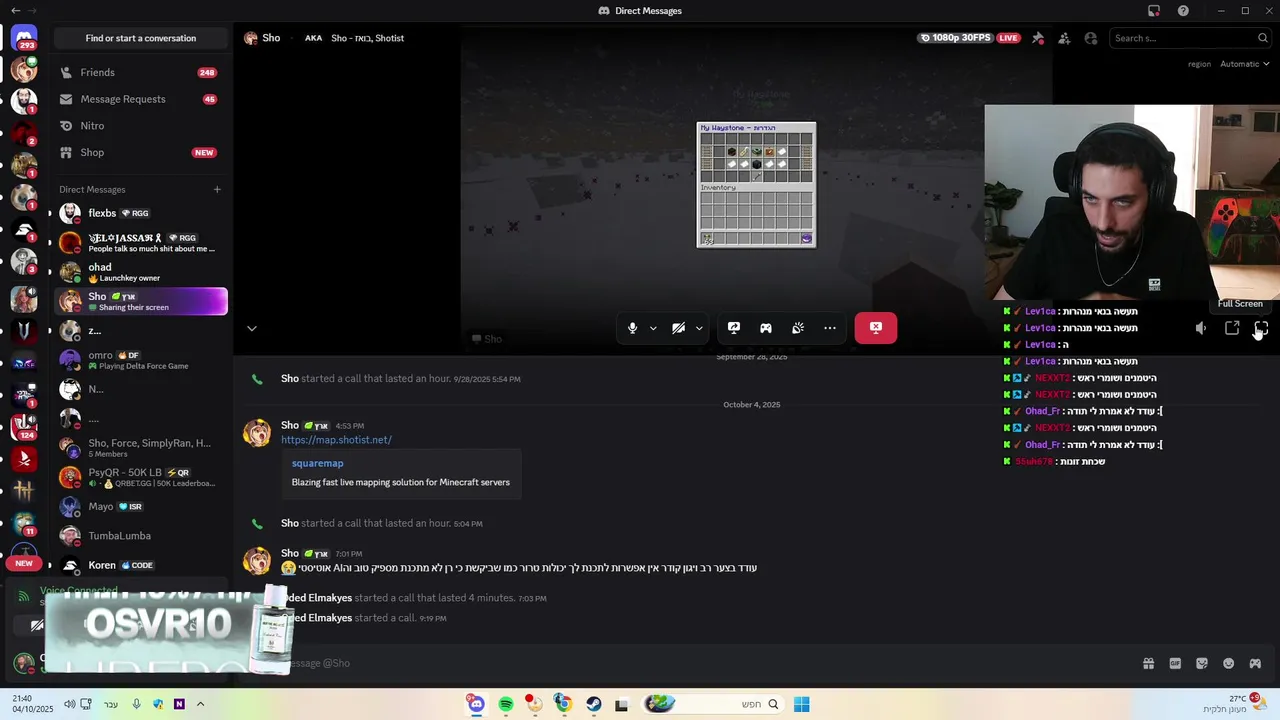Click the Search field in header
1280x720 pixels.
pos(1190,38)
